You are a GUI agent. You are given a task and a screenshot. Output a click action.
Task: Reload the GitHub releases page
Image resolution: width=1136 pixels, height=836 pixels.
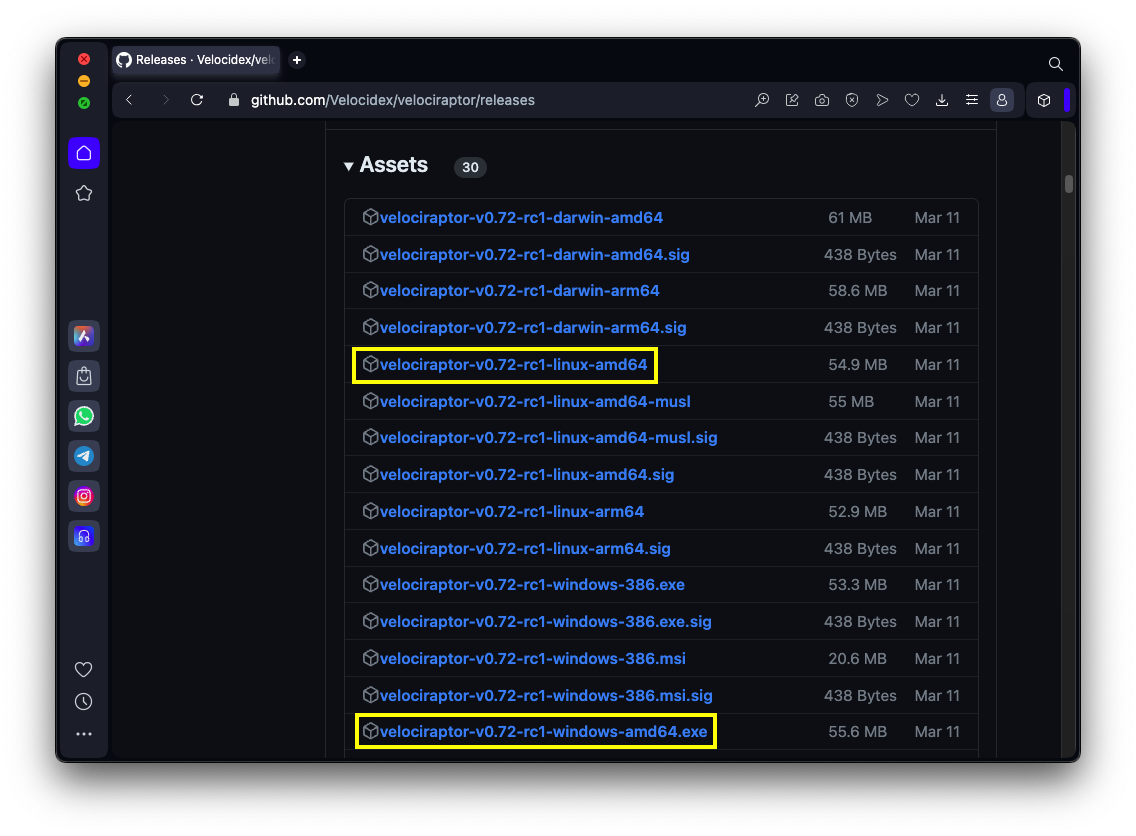tap(197, 100)
